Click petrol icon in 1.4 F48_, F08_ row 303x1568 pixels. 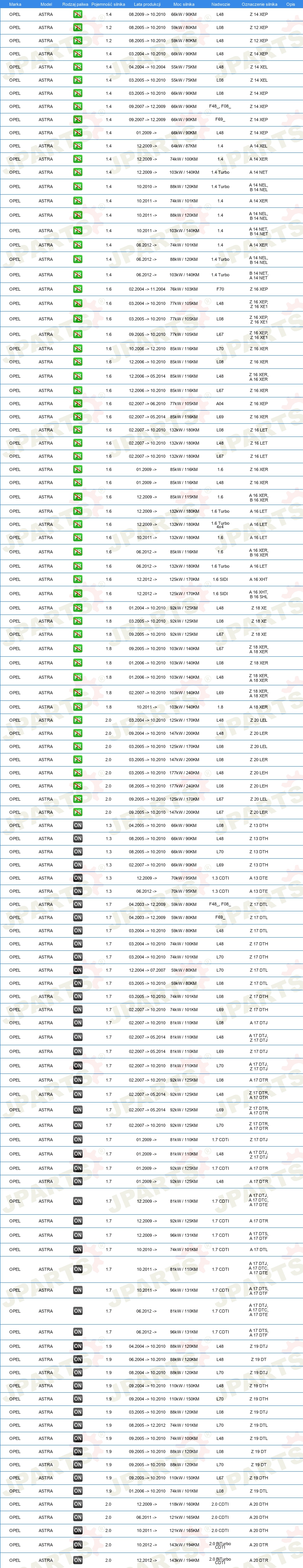77,106
